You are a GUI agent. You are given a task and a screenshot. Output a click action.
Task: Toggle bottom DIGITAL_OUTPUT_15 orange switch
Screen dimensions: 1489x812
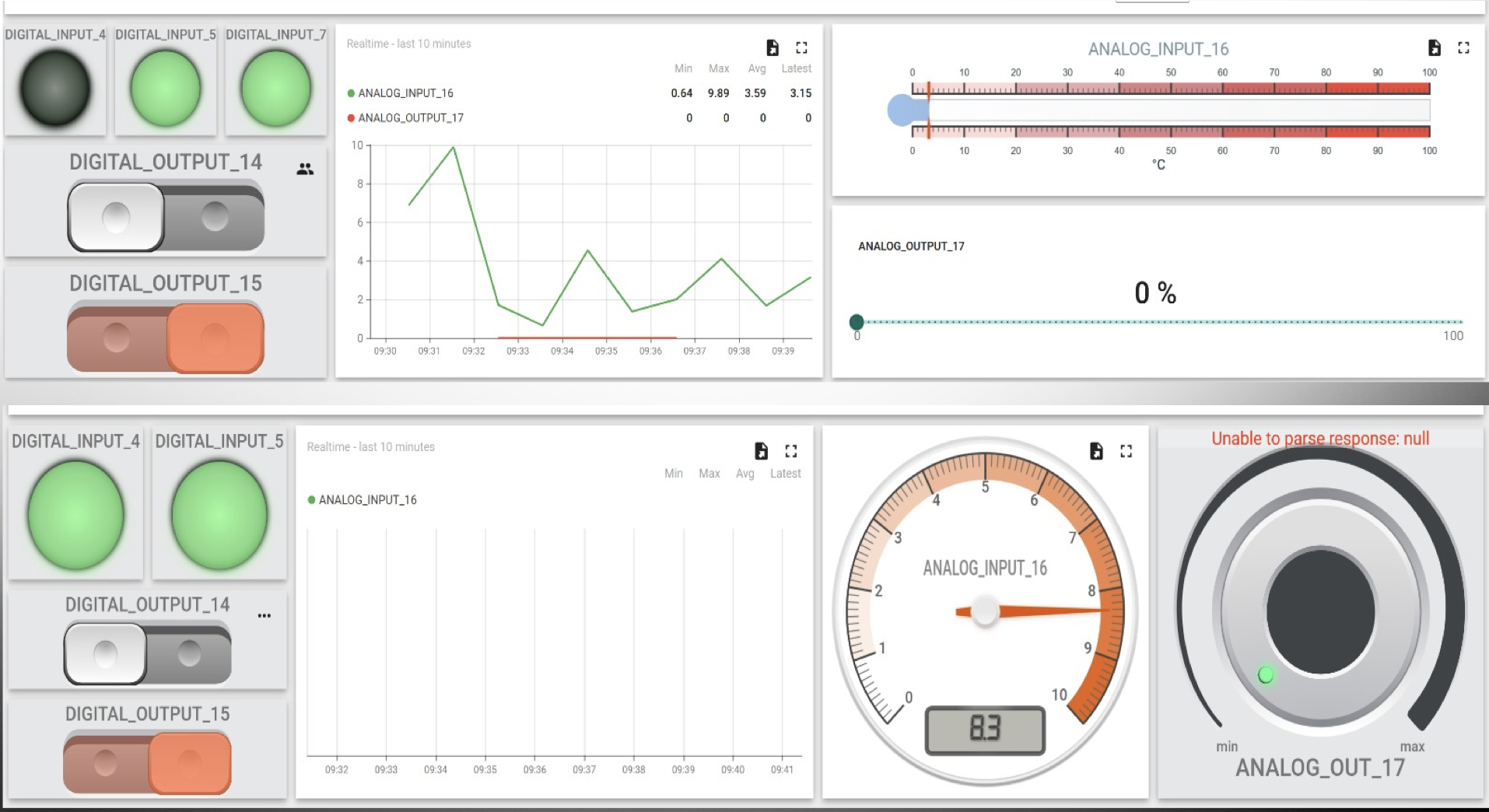(x=148, y=763)
